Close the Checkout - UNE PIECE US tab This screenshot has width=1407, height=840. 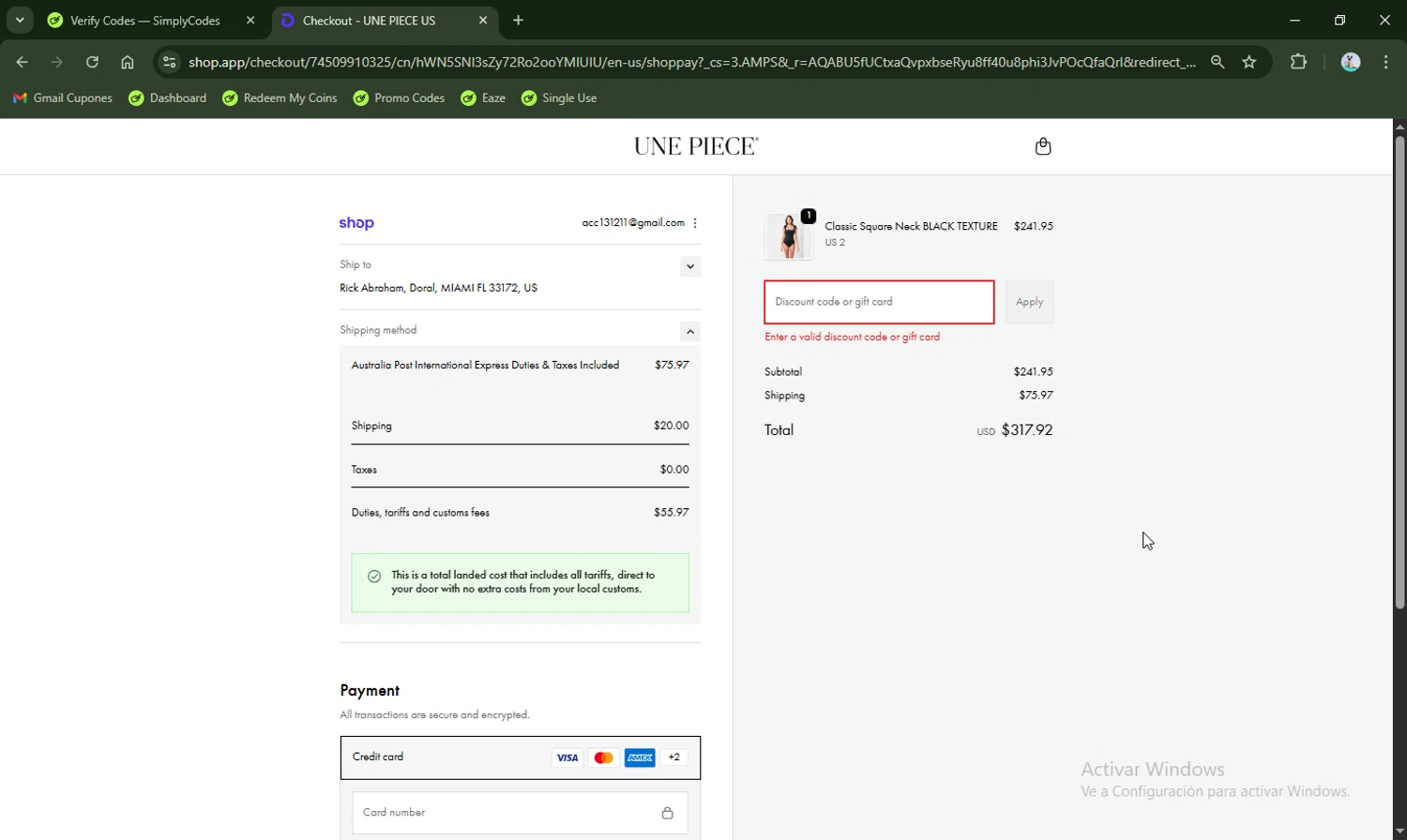pos(483,20)
